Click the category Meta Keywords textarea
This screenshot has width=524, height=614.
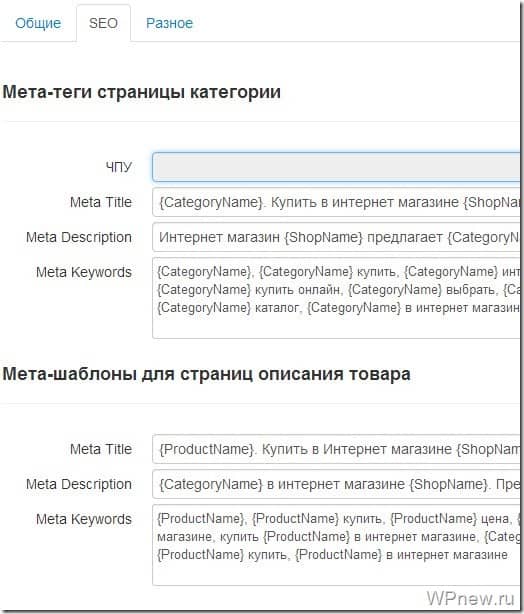(336, 298)
